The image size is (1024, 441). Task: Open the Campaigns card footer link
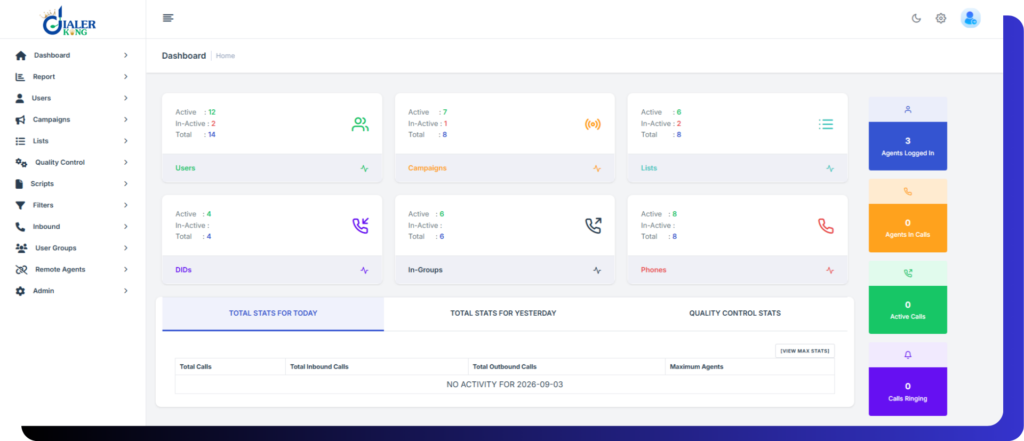click(427, 169)
